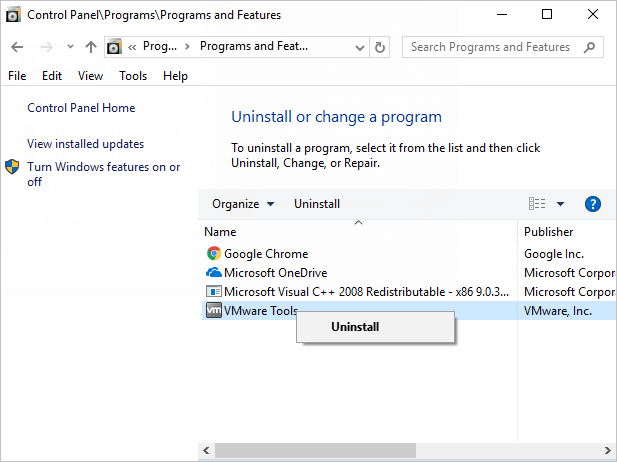Click the scrollbar left arrow
The width and height of the screenshot is (617, 462).
pos(206,450)
